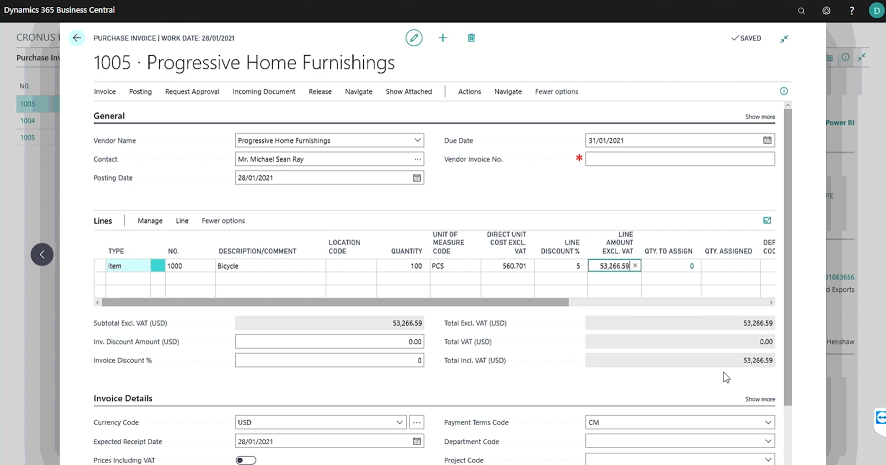This screenshot has height=465, width=886.
Task: Click the delete trash can icon
Action: point(471,38)
